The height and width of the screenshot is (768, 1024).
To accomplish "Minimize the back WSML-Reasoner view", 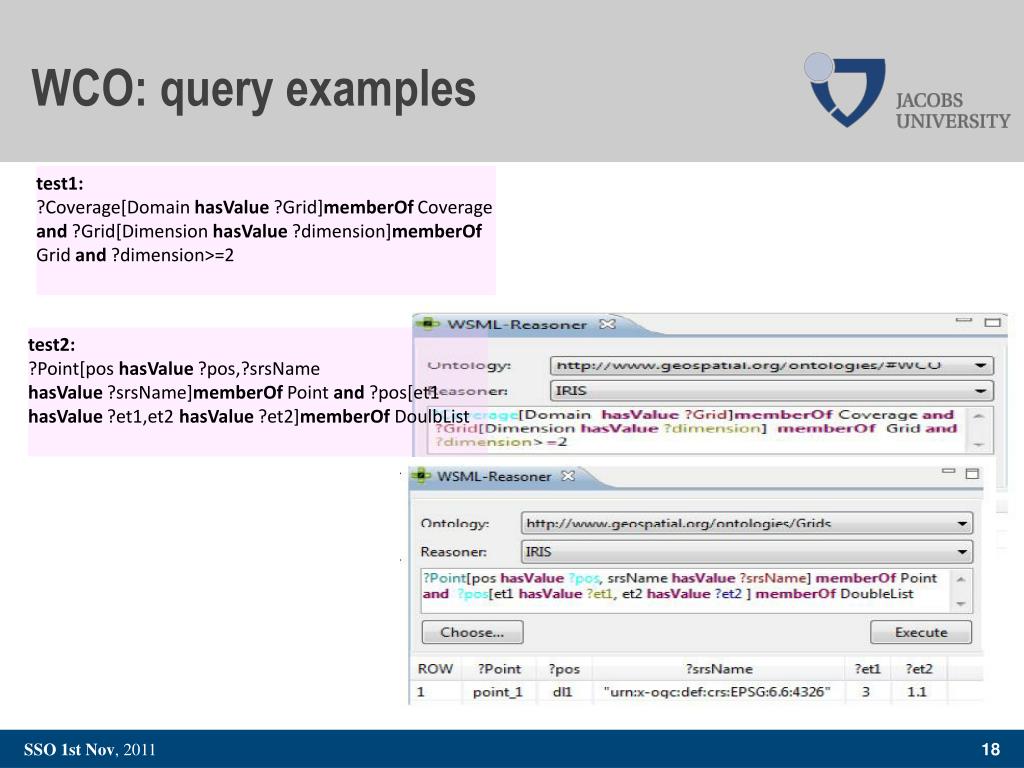I will tap(964, 320).
